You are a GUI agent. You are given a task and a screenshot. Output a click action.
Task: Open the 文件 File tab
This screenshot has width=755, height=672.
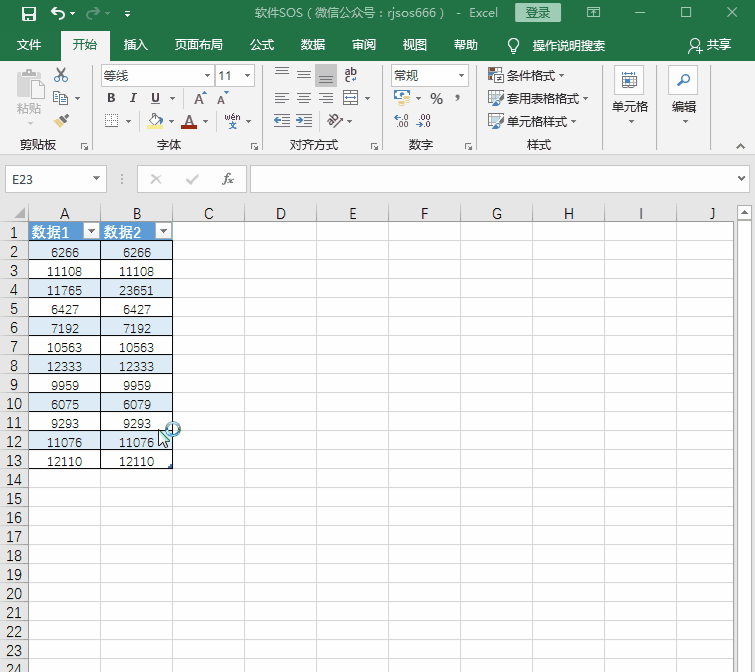tap(29, 45)
